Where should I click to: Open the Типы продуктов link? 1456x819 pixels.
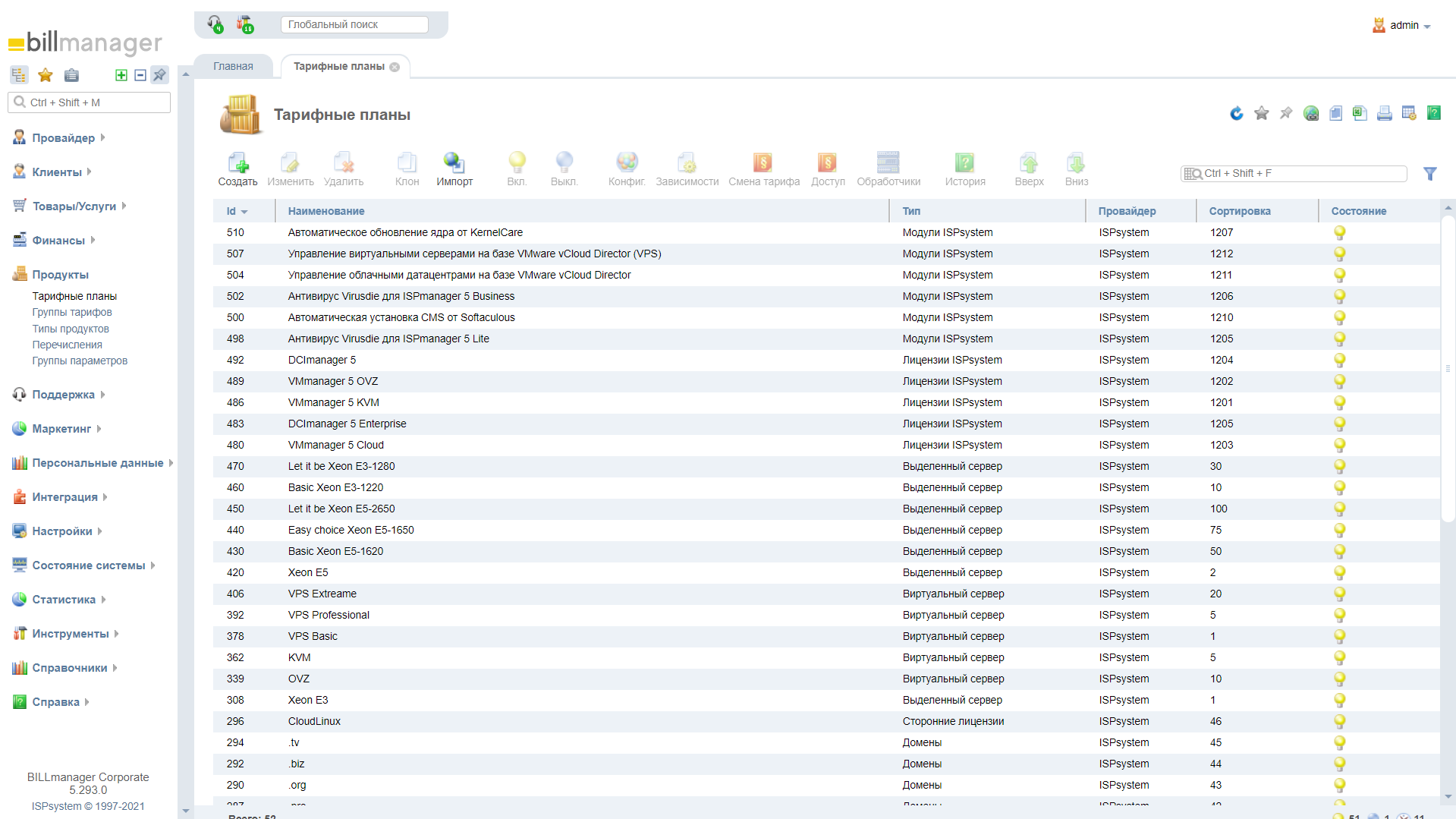[71, 329]
